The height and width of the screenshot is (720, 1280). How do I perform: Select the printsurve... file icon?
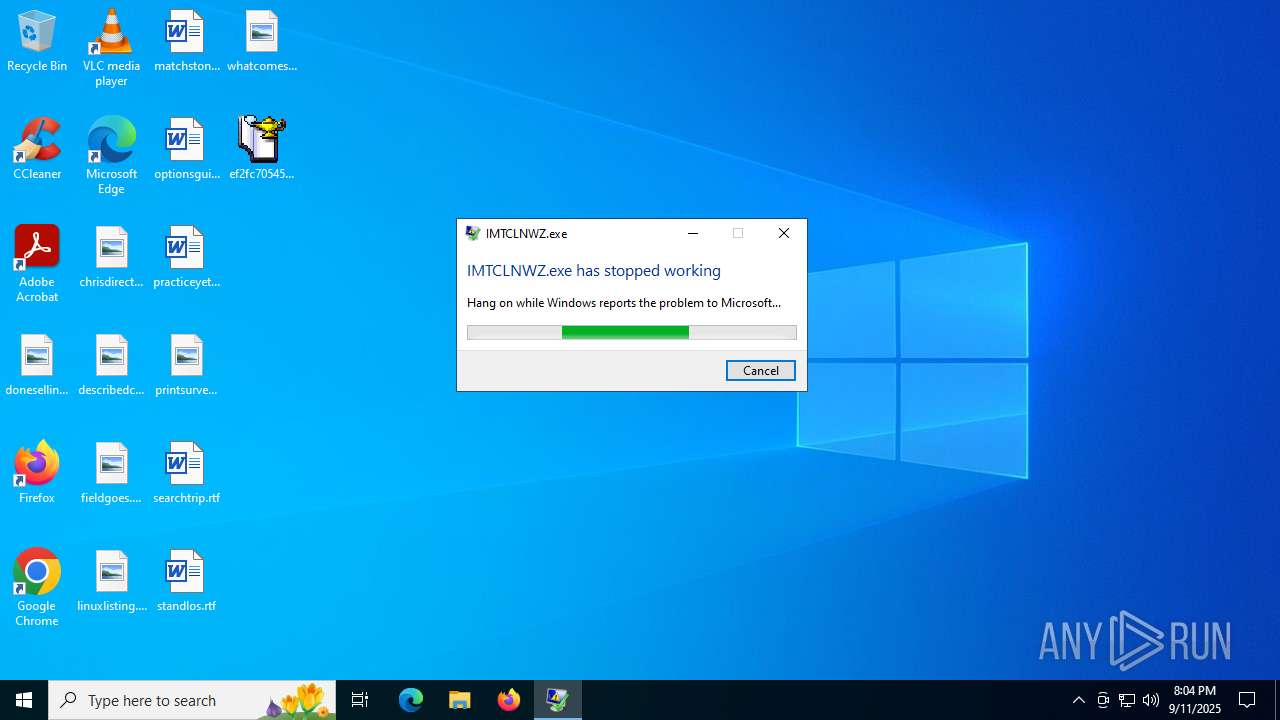(x=186, y=365)
